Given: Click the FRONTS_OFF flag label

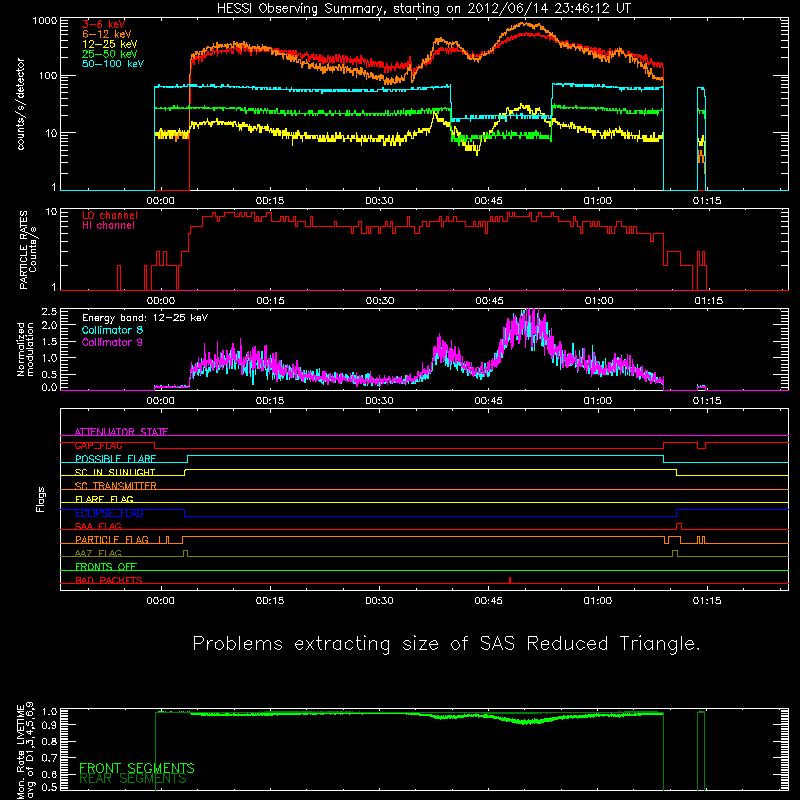Looking at the screenshot, I should click(106, 567).
